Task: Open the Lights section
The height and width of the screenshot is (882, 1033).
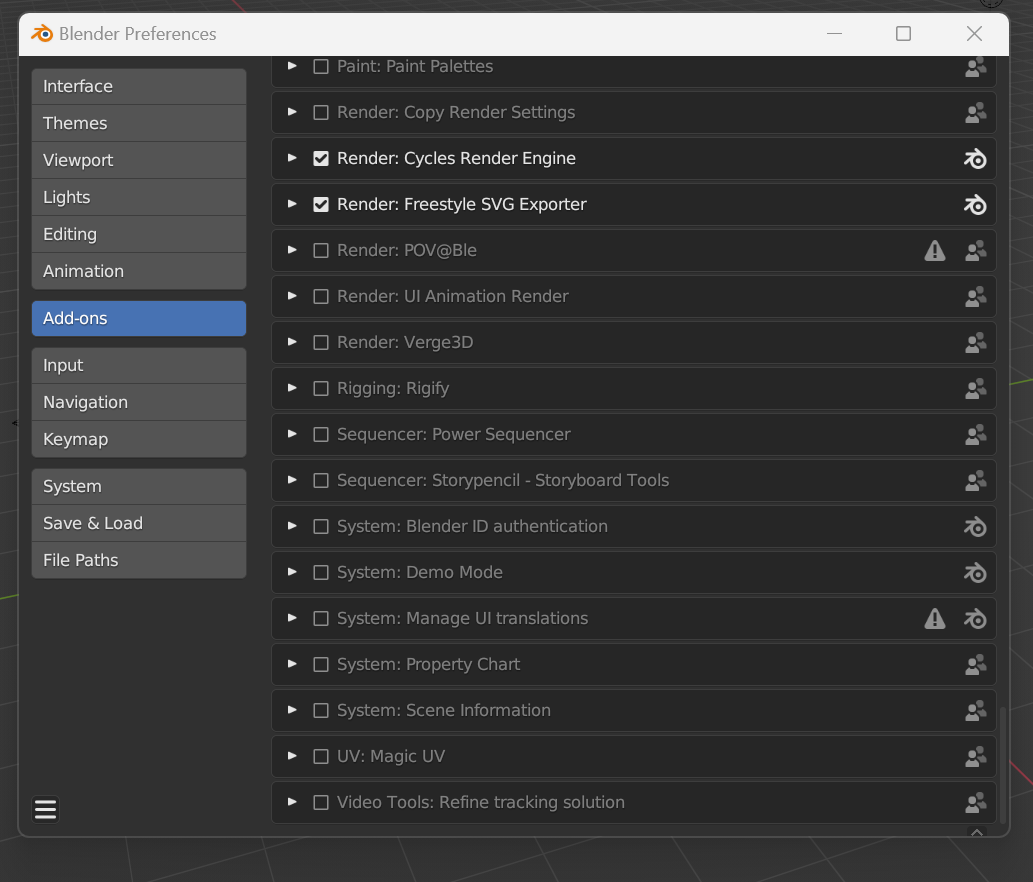Action: point(139,197)
